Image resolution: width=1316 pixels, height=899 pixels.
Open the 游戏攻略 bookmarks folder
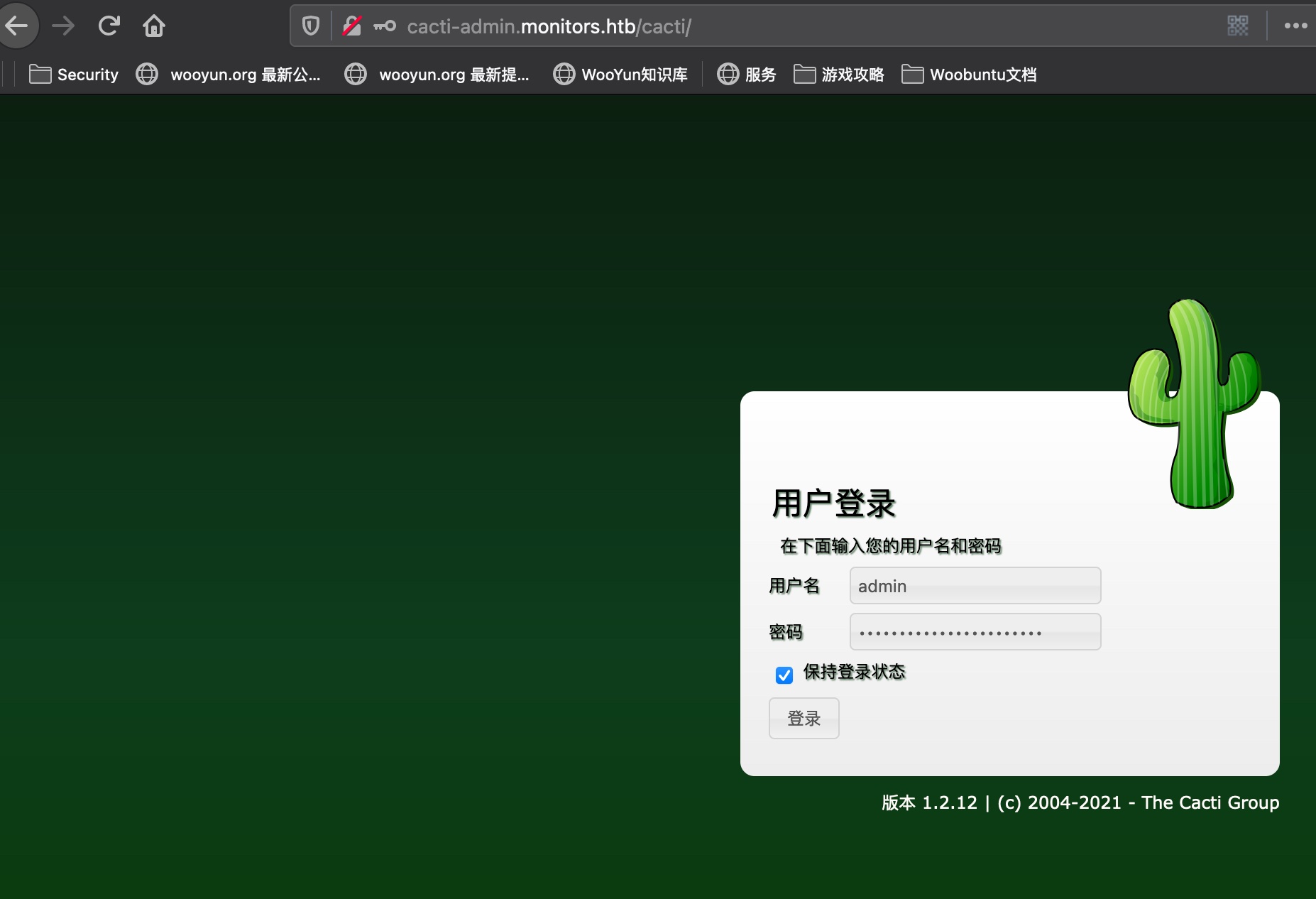(839, 75)
